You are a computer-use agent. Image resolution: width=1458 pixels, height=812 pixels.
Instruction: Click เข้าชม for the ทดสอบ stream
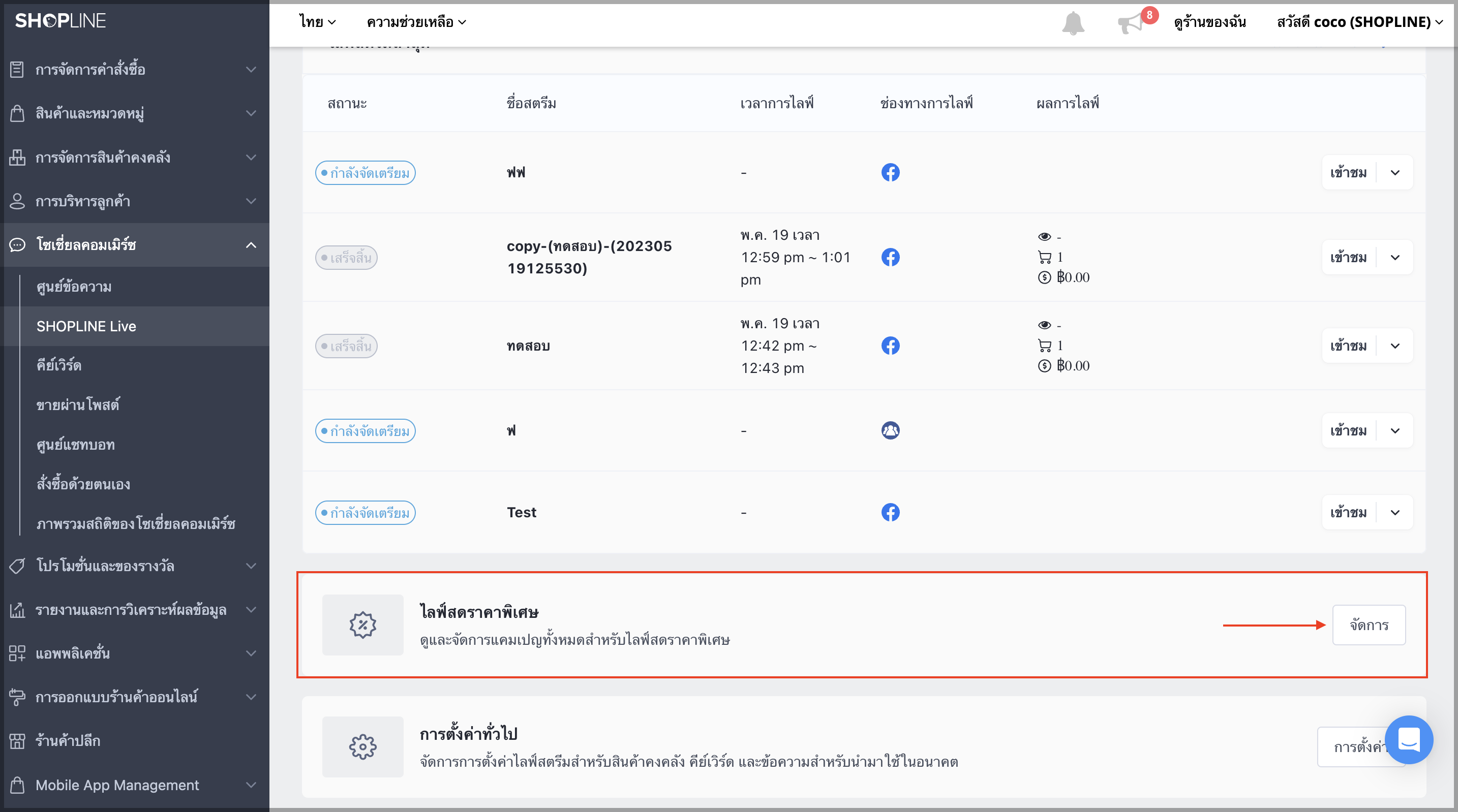[x=1348, y=347]
